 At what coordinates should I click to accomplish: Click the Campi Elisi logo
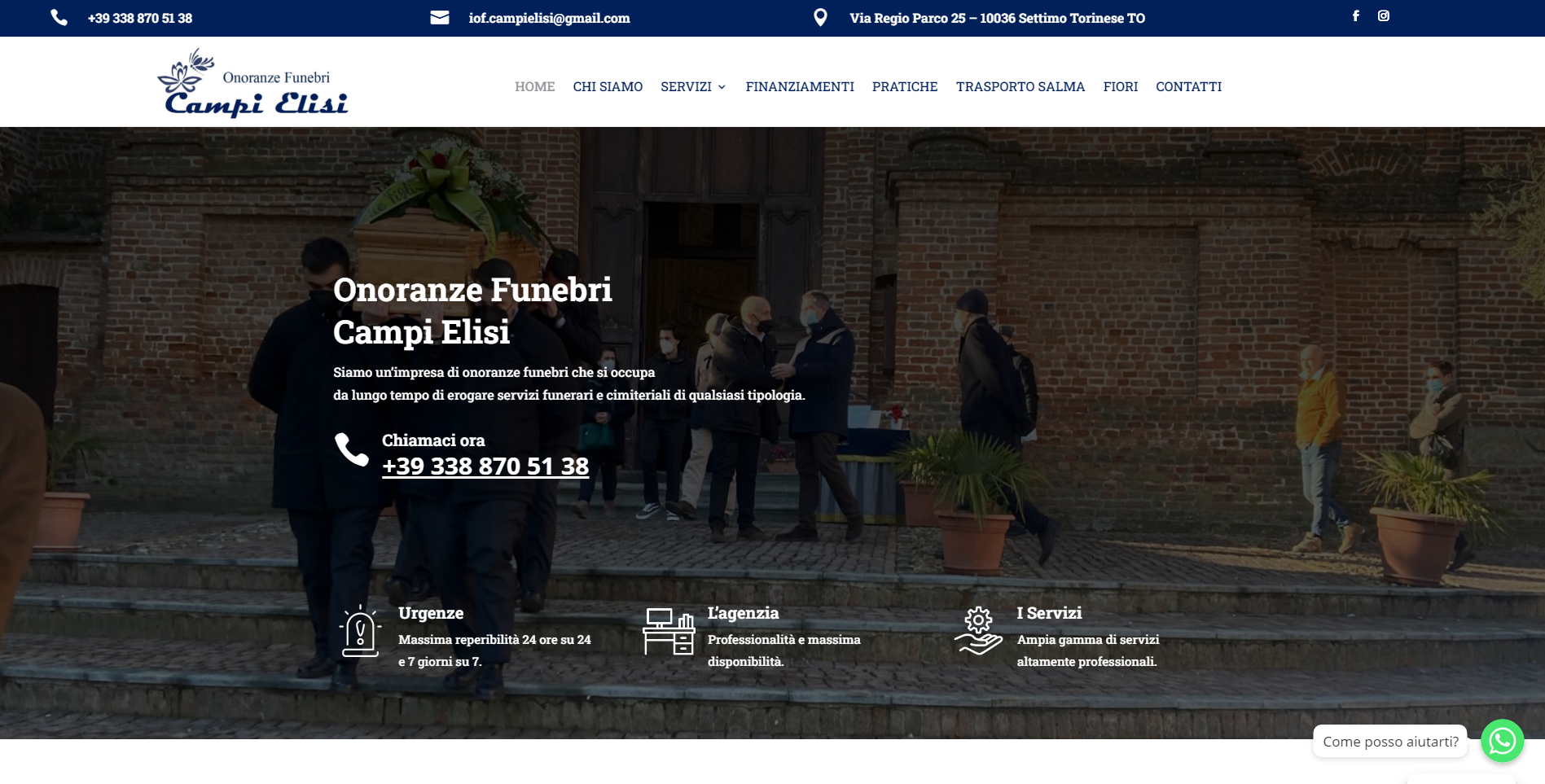tap(252, 84)
